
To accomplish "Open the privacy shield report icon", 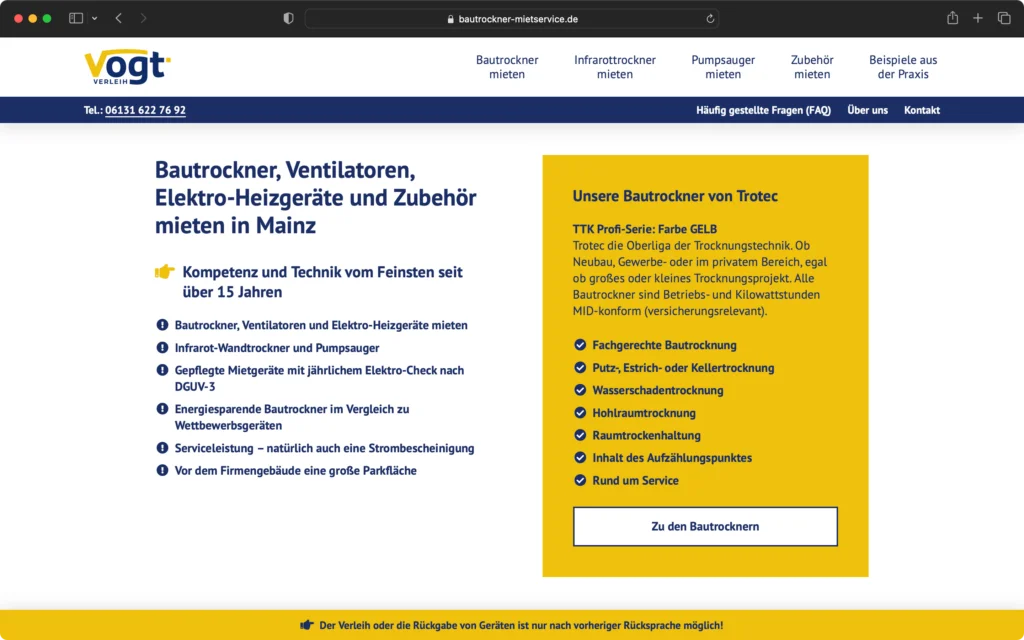I will coord(288,18).
